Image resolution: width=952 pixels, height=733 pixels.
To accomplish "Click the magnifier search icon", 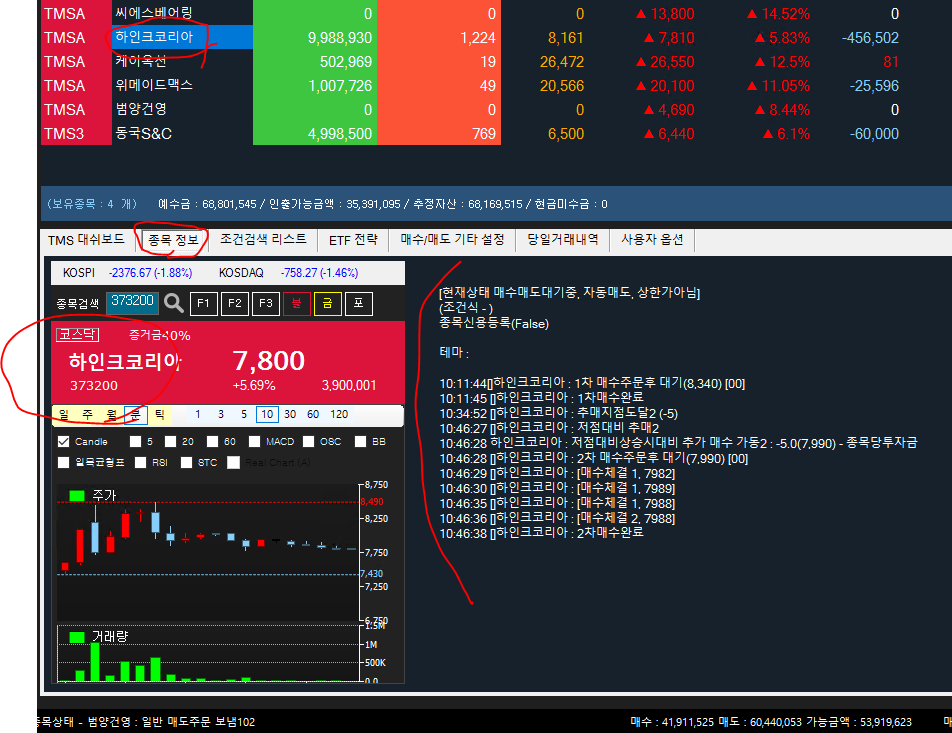I will 174,302.
